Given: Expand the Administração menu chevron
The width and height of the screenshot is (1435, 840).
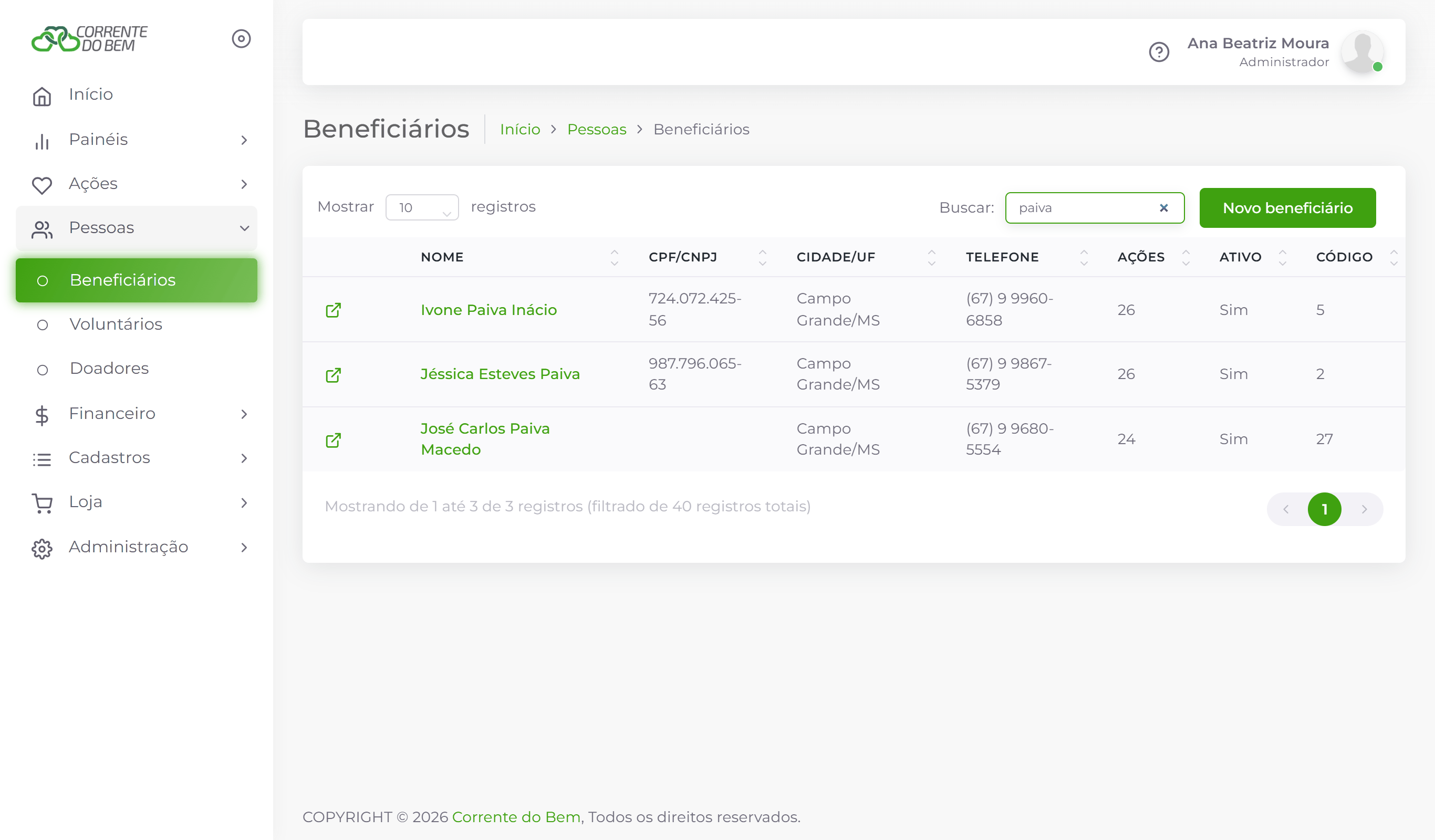Looking at the screenshot, I should [x=244, y=548].
